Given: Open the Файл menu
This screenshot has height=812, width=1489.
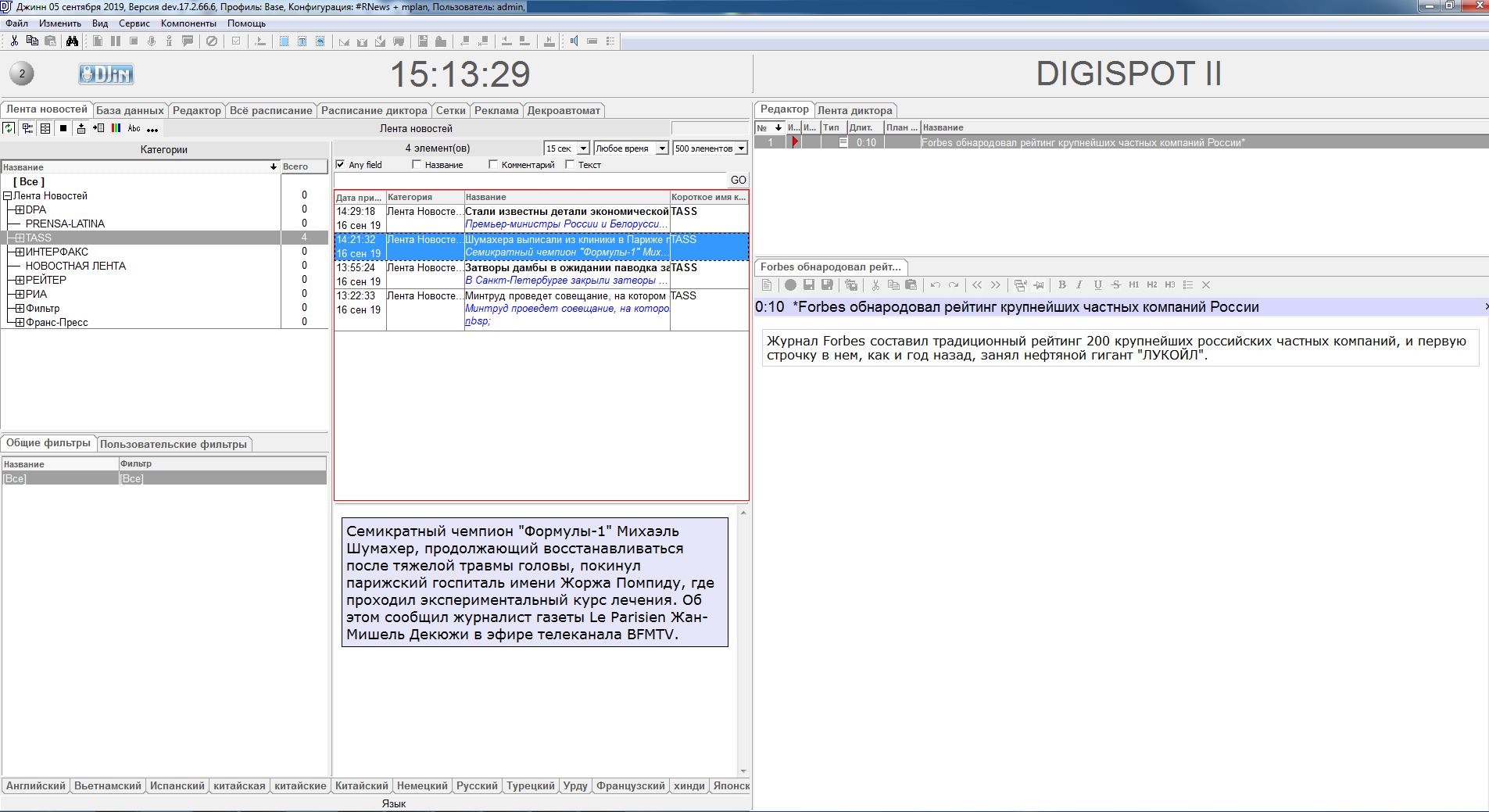Looking at the screenshot, I should coord(16,23).
